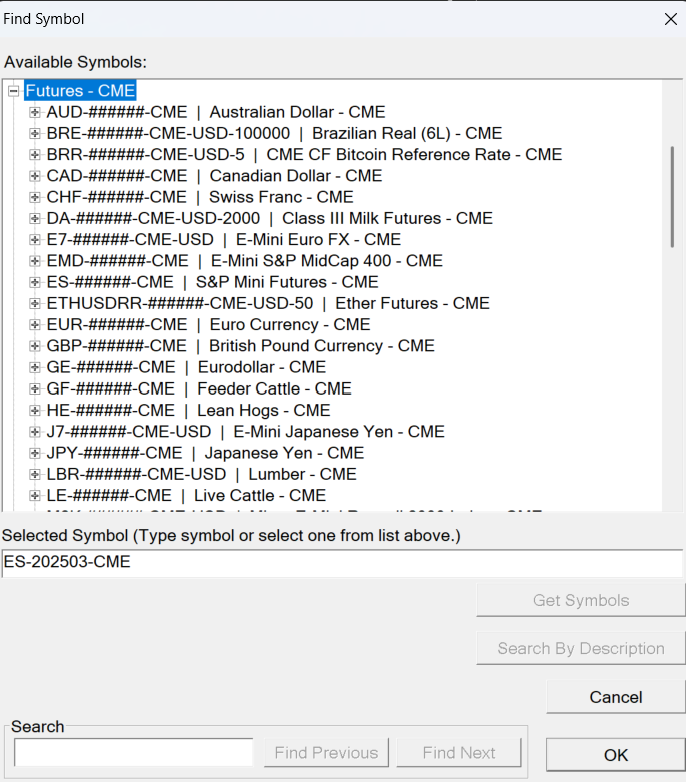Screen dimensions: 686x782
Task: Collapse the Futures - CME tree node
Action: [14, 91]
